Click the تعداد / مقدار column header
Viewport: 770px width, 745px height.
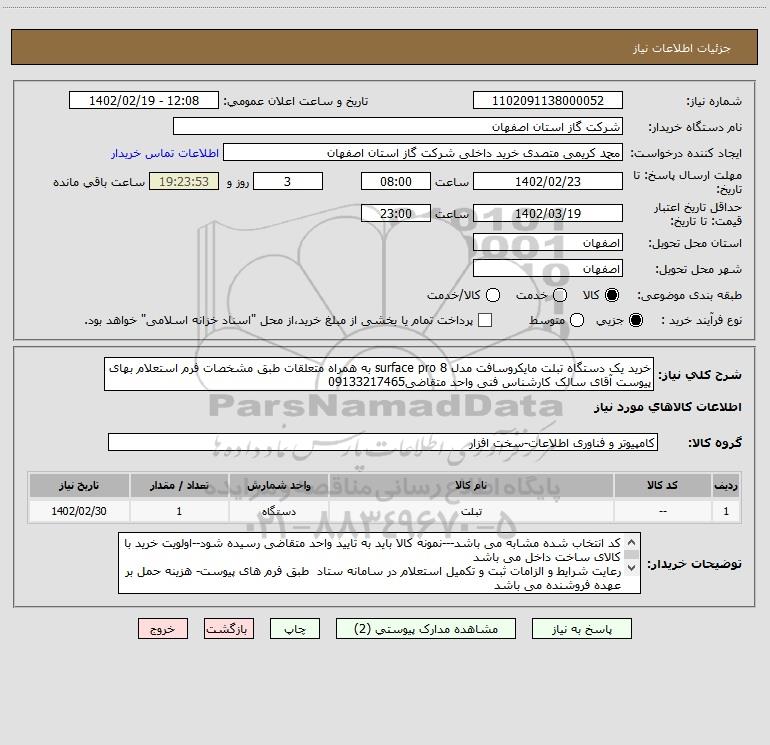(179, 485)
